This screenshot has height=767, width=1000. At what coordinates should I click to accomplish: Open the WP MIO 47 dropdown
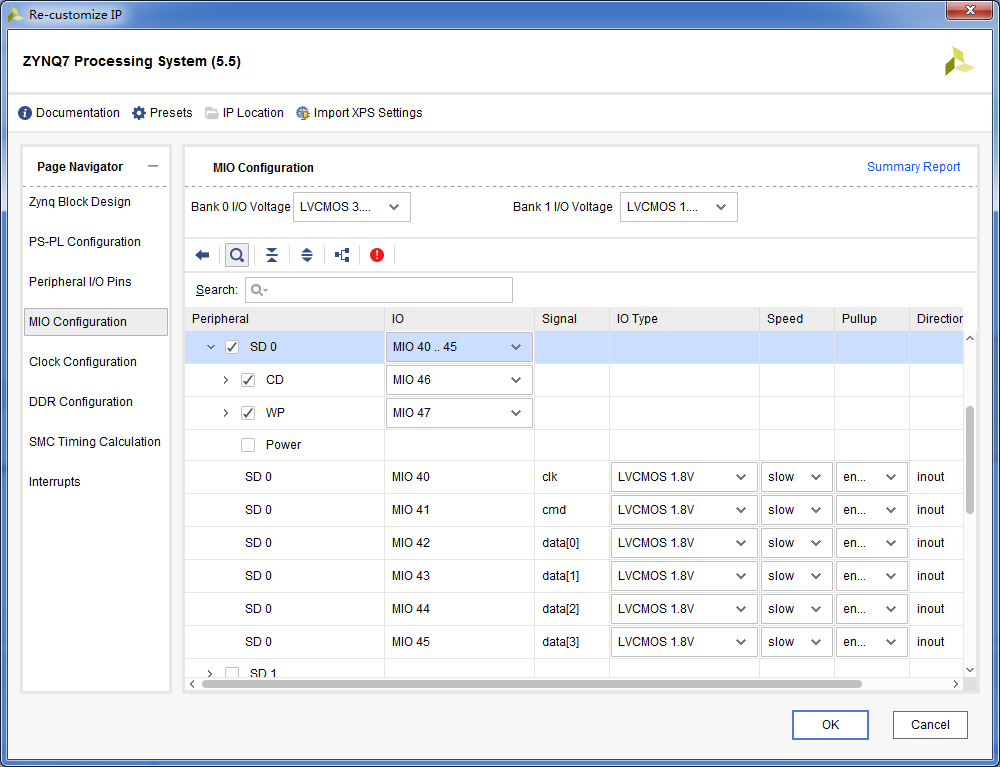tap(459, 413)
